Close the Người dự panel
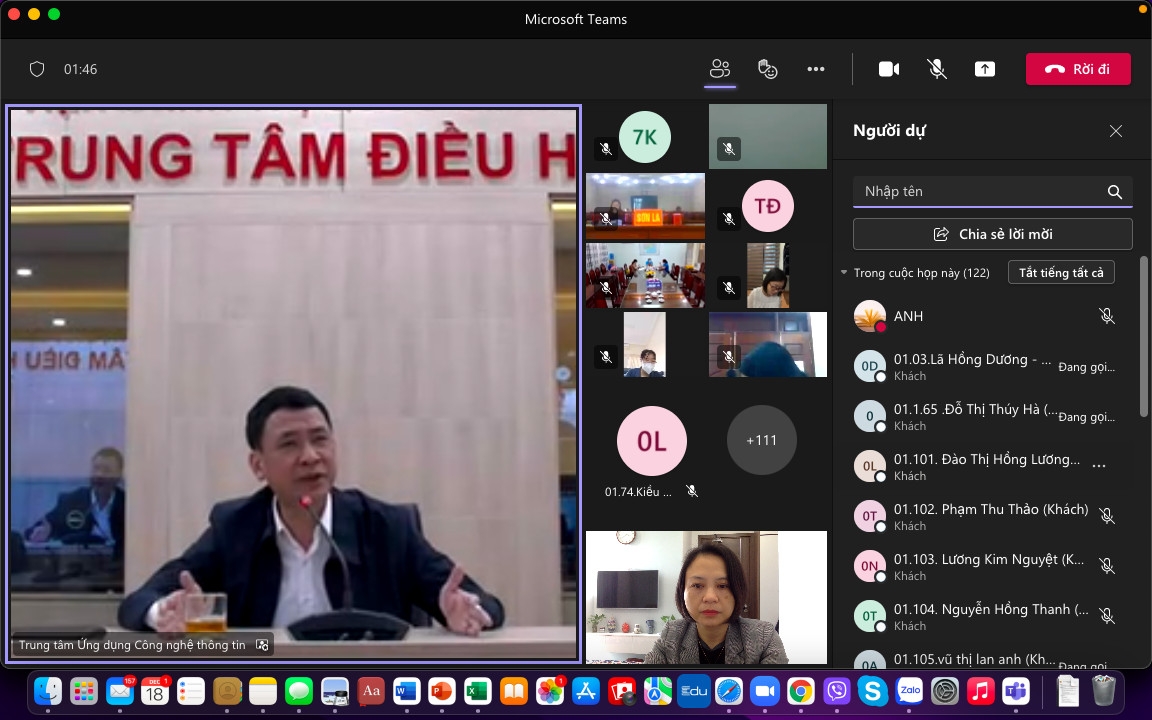Image resolution: width=1152 pixels, height=720 pixels. coord(1116,131)
